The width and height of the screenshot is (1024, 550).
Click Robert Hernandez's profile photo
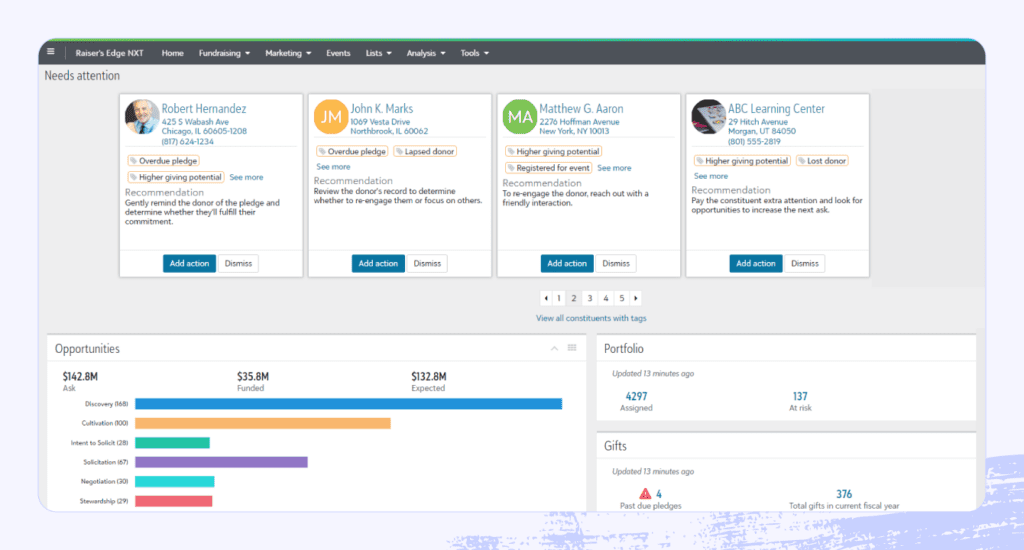point(142,117)
